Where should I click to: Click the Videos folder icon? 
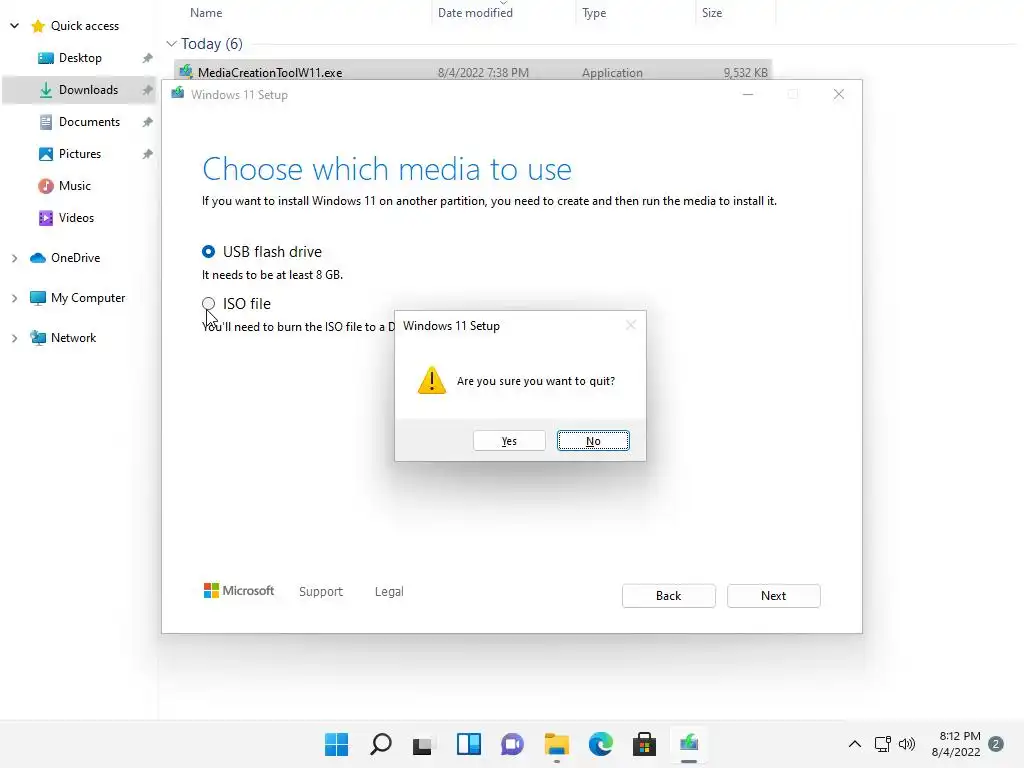pos(46,218)
